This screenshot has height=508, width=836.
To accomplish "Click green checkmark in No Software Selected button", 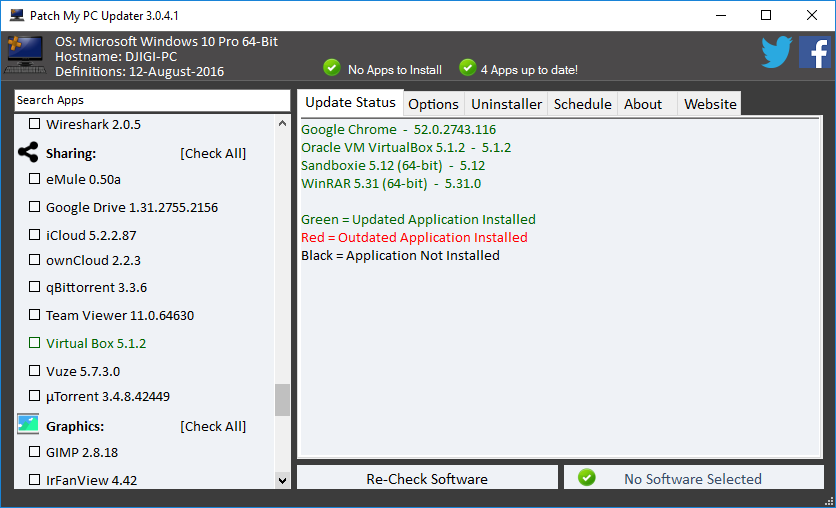I will (x=586, y=478).
